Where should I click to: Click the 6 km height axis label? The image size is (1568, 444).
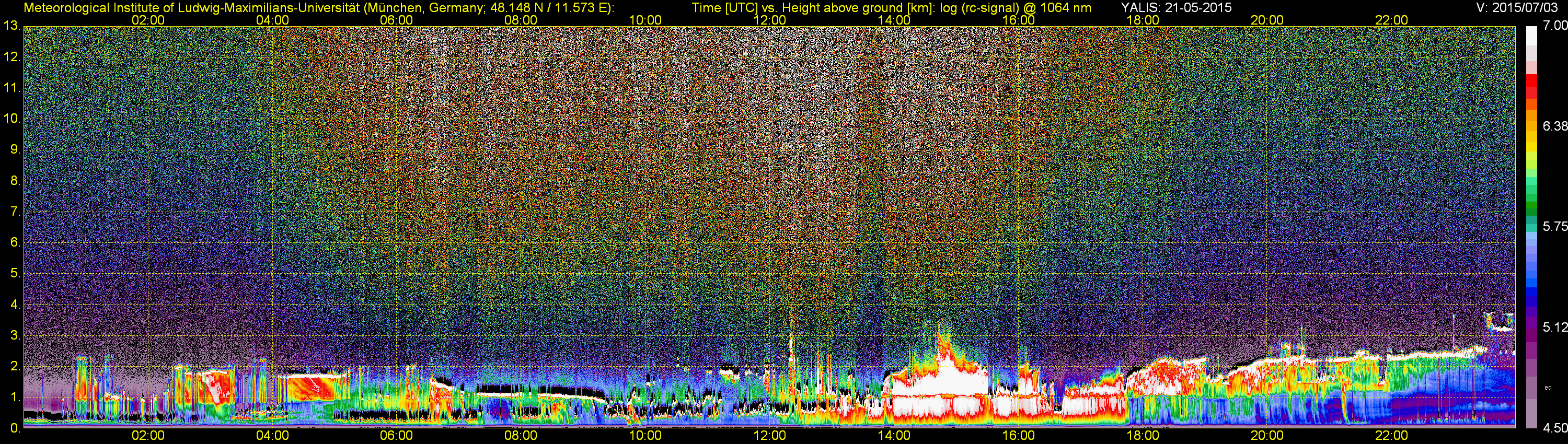click(x=15, y=242)
